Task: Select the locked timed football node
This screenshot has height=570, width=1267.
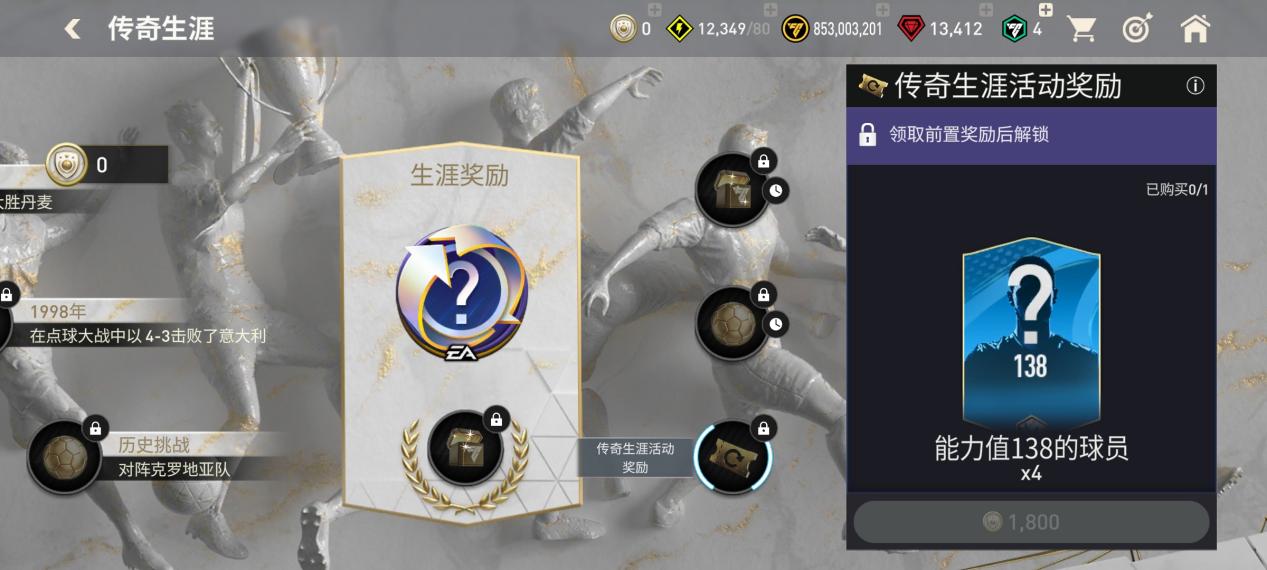Action: click(732, 322)
